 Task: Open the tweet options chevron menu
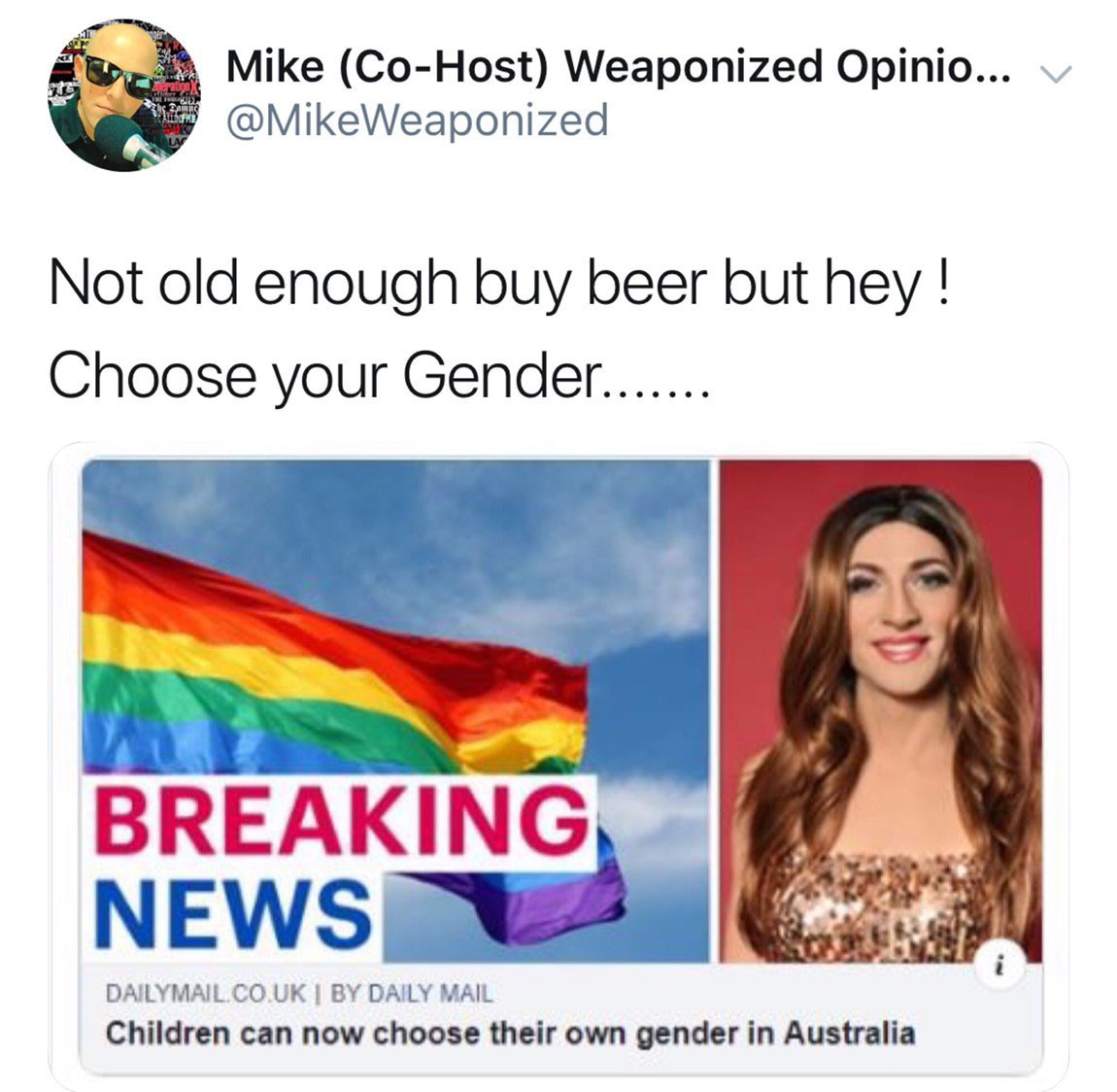pos(1055,74)
